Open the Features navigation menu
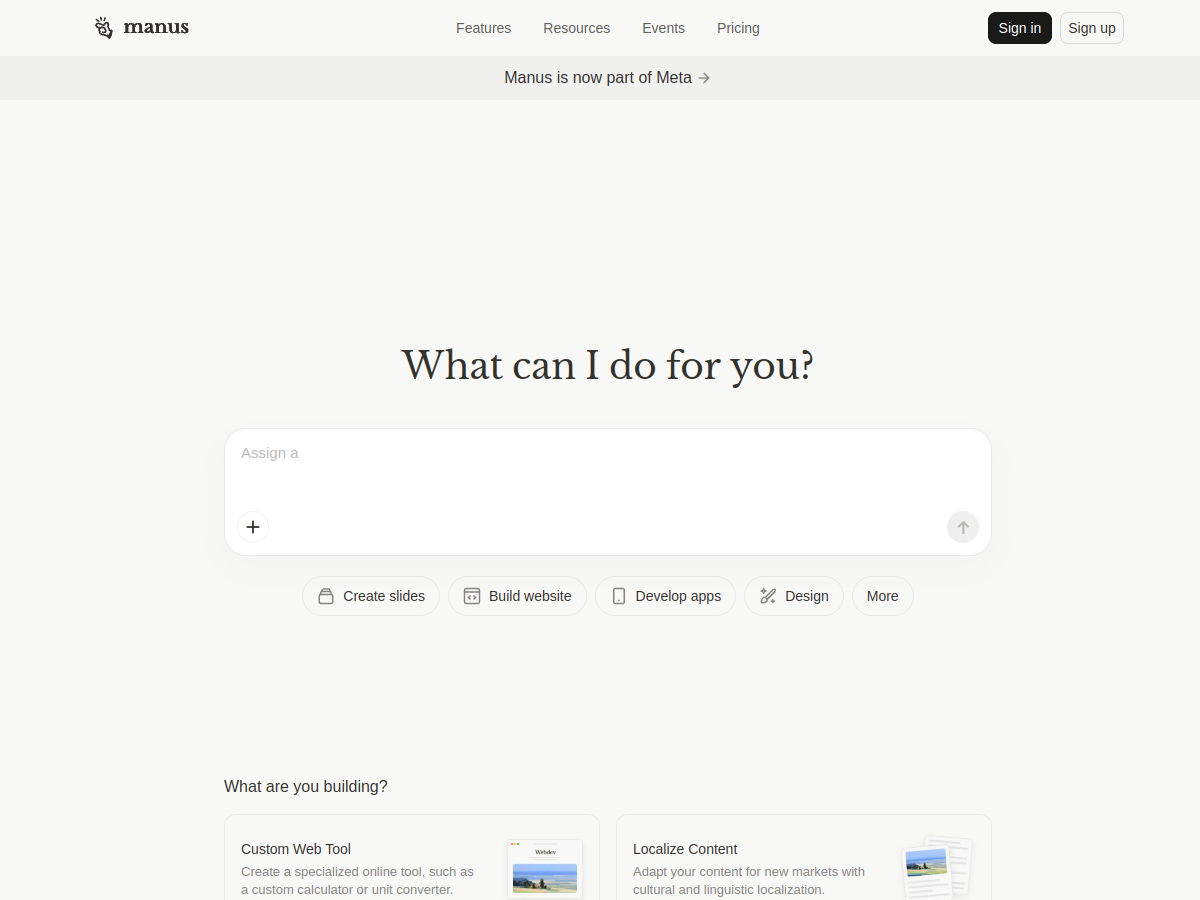The image size is (1200, 900). coord(483,28)
